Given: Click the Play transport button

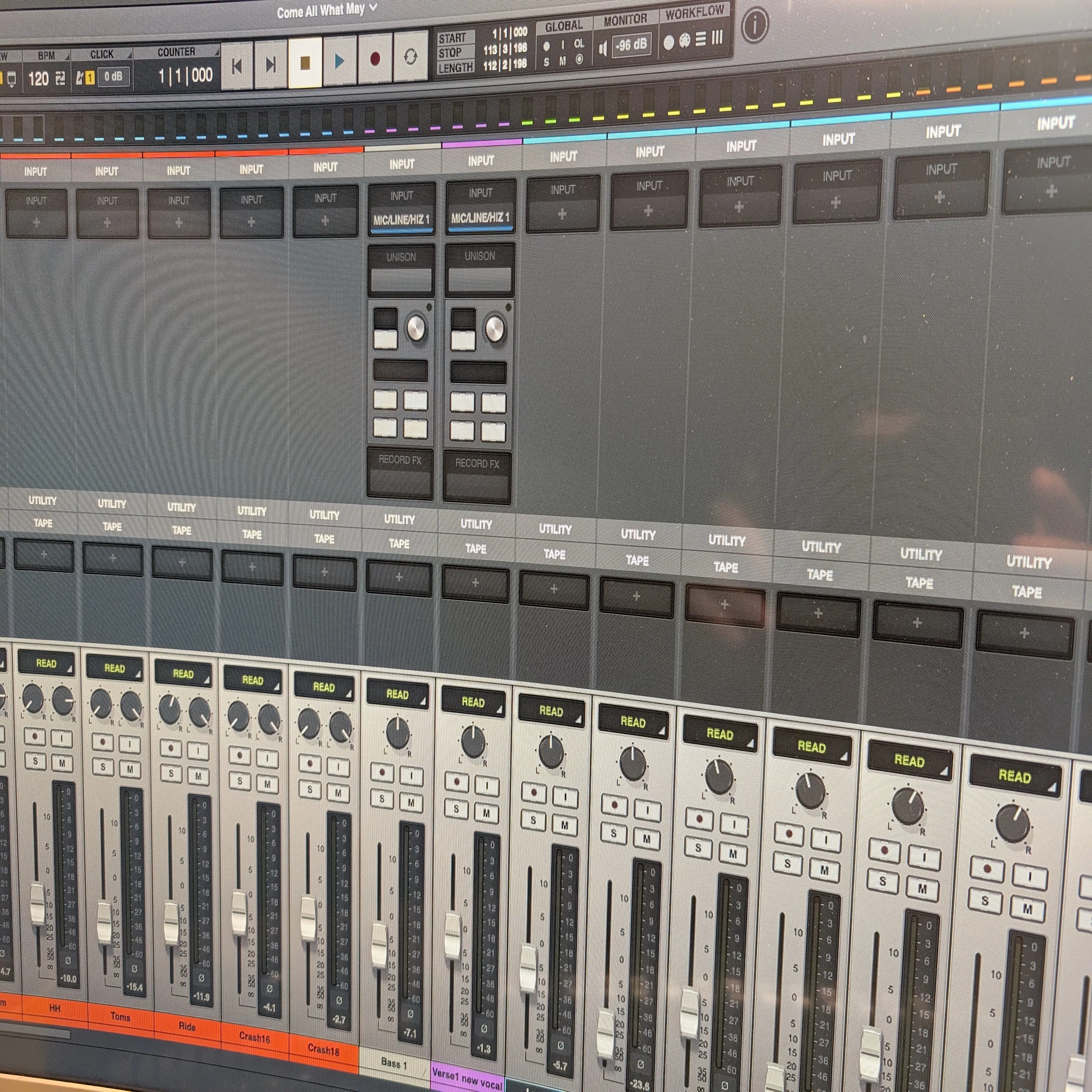Looking at the screenshot, I should [339, 61].
